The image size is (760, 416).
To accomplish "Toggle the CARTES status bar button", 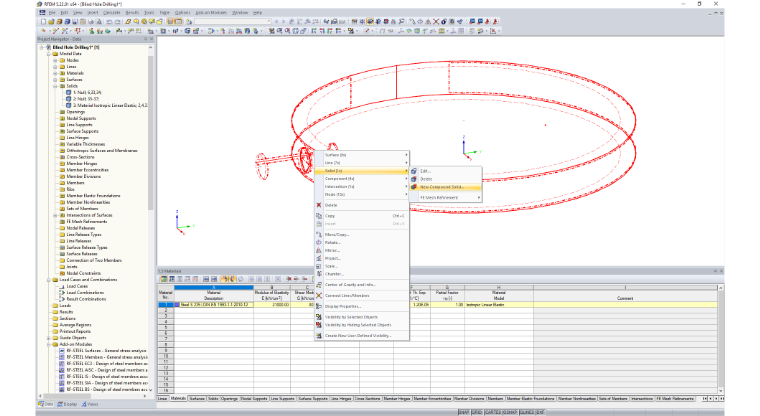I will 493,412.
